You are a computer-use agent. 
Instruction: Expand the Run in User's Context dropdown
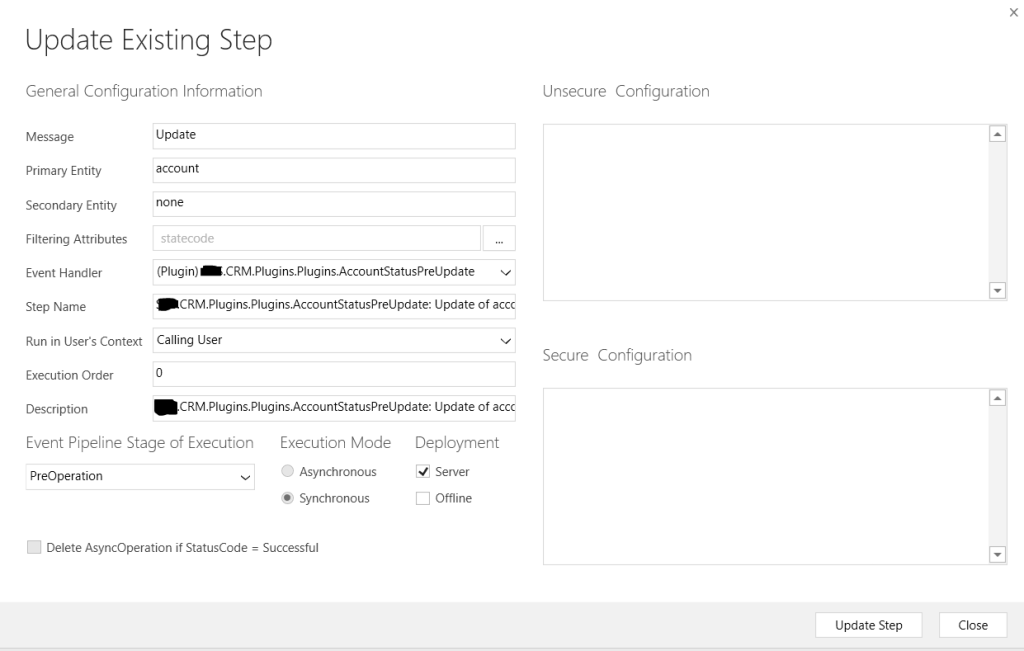coord(504,340)
